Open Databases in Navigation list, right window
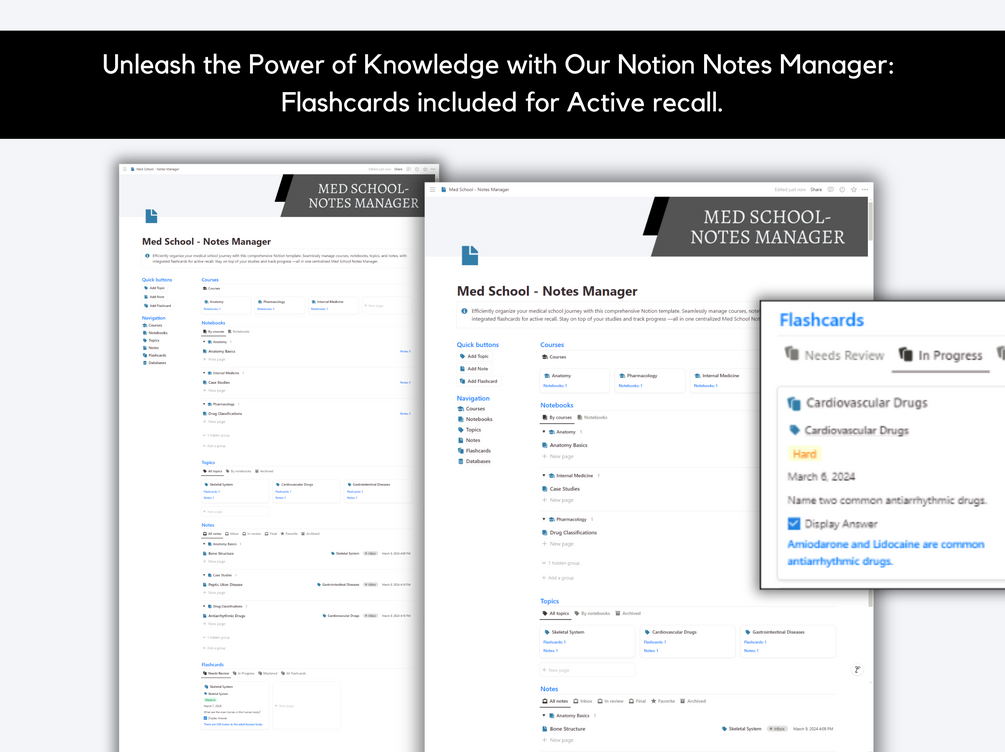This screenshot has height=752, width=1005. 474,462
